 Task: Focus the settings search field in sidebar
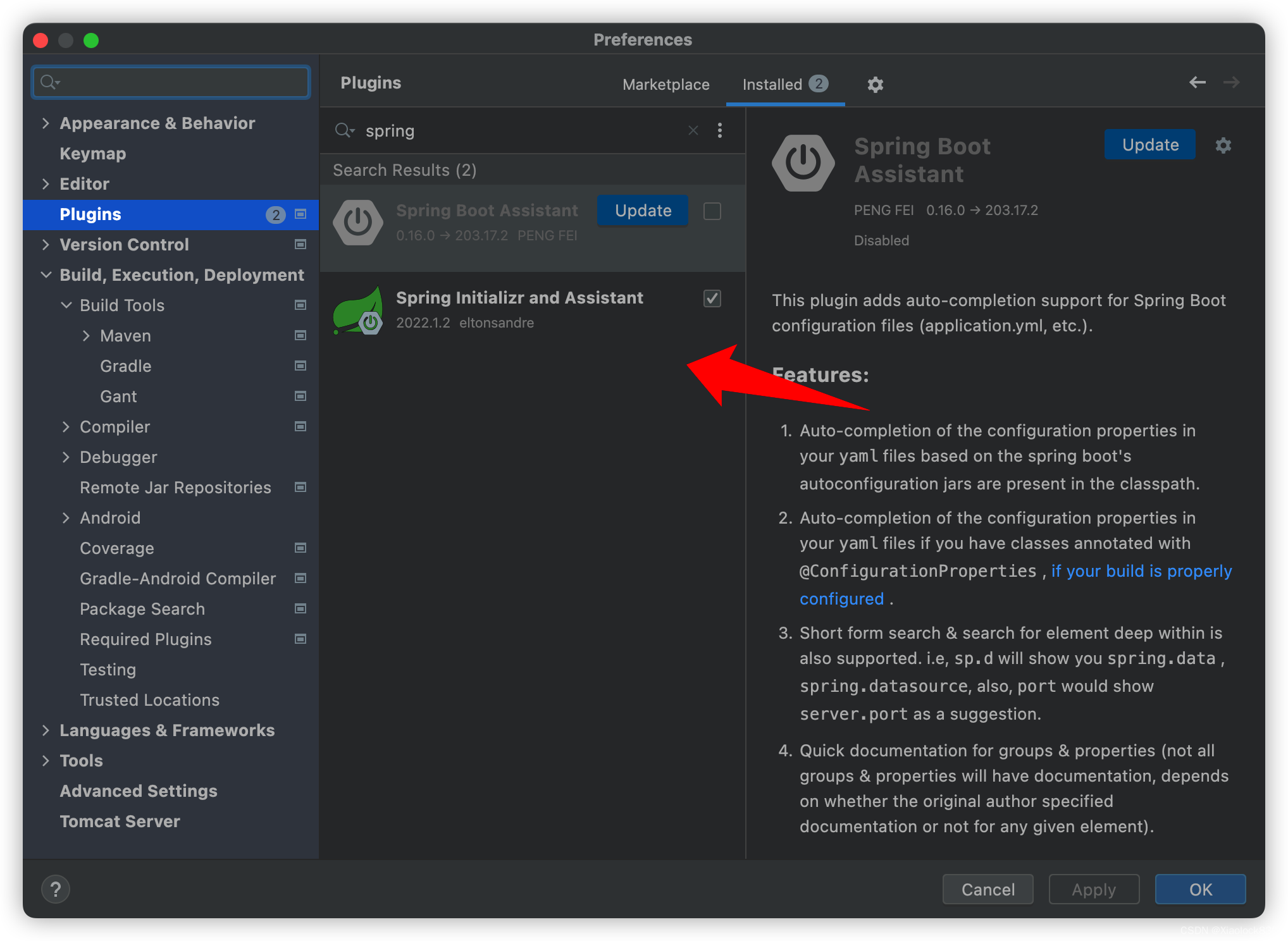171,82
